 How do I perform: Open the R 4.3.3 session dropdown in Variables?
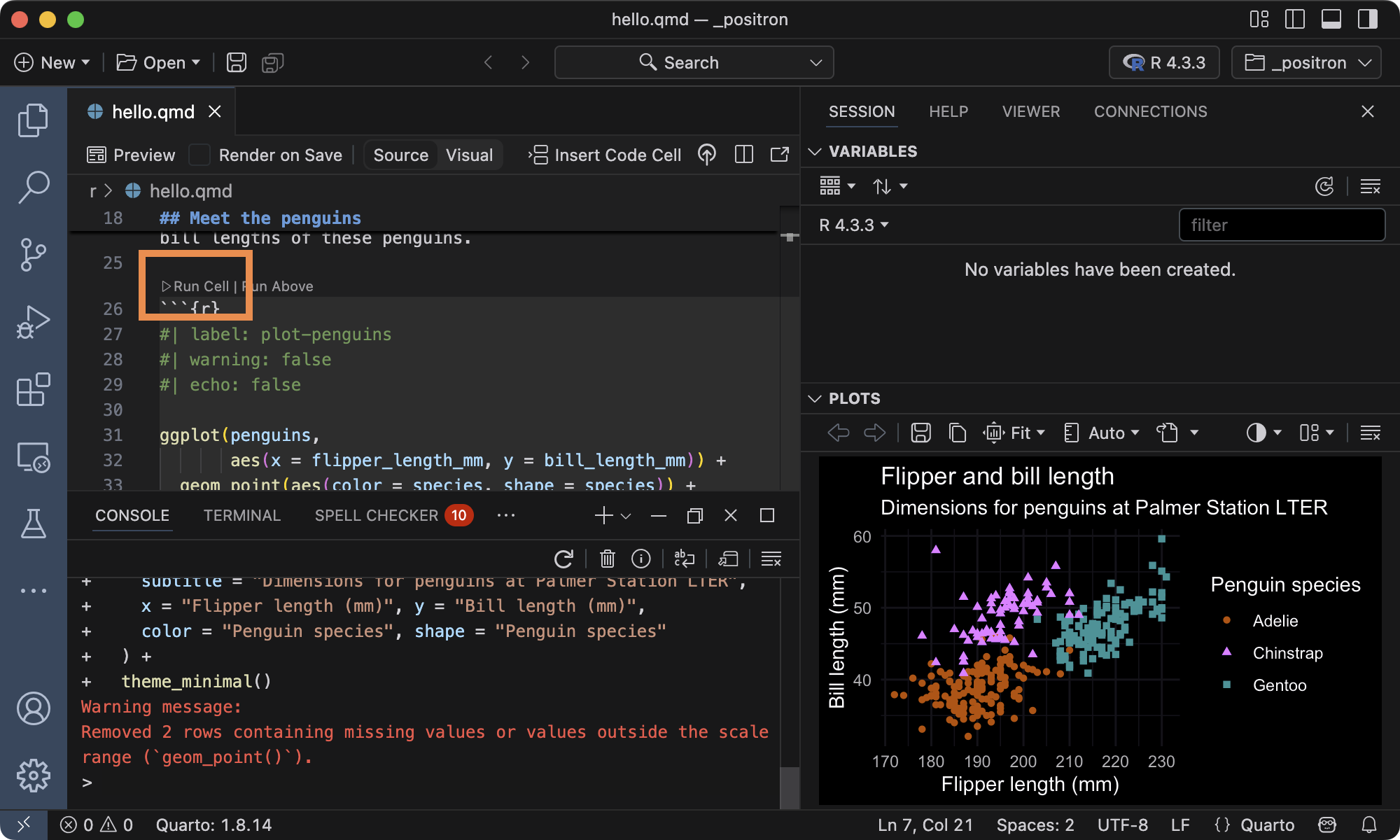853,225
